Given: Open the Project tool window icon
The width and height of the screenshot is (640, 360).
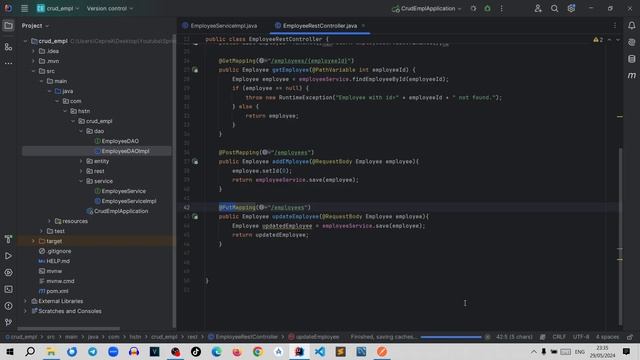Looking at the screenshot, I should (x=8, y=26).
